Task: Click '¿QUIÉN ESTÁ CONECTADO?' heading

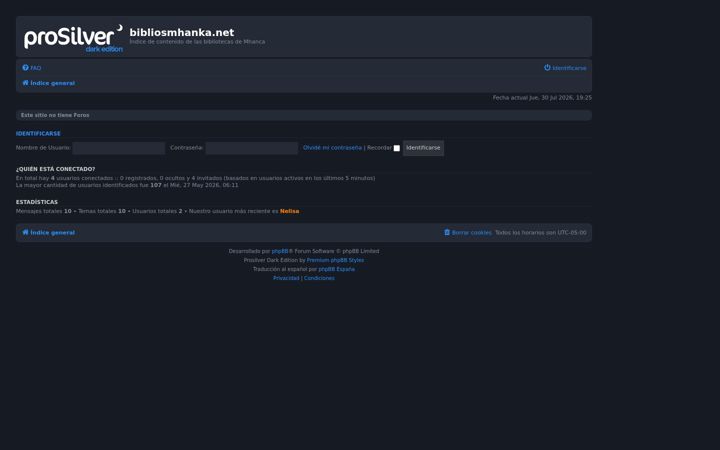Action: click(x=56, y=169)
